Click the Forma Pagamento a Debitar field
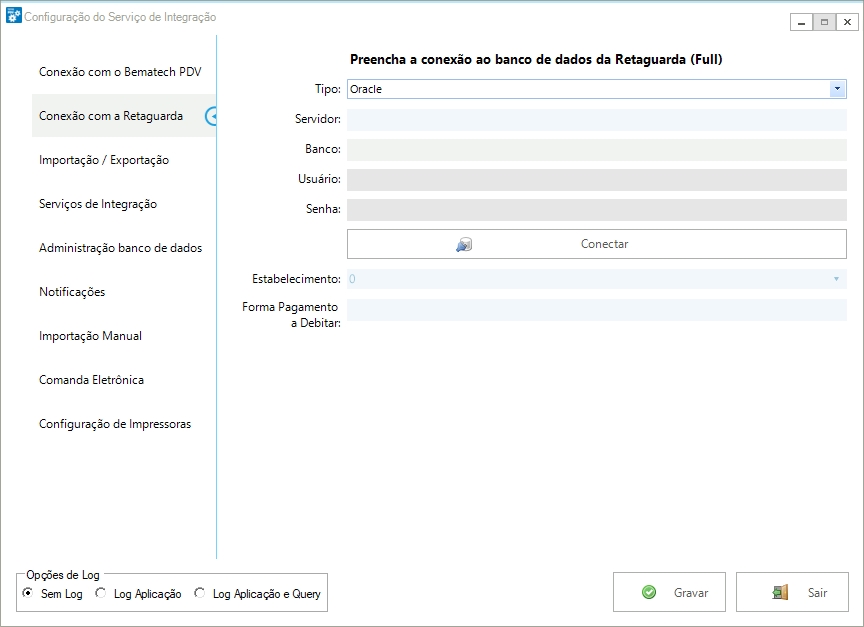Screen dimensions: 864x627 (x=597, y=310)
